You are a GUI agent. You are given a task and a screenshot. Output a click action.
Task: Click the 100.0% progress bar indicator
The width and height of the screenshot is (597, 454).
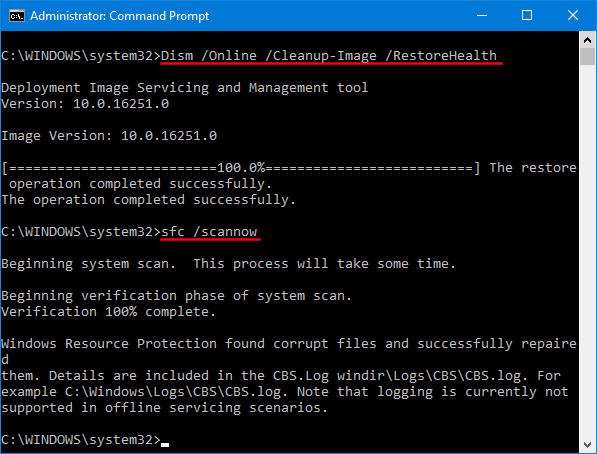coord(241,168)
